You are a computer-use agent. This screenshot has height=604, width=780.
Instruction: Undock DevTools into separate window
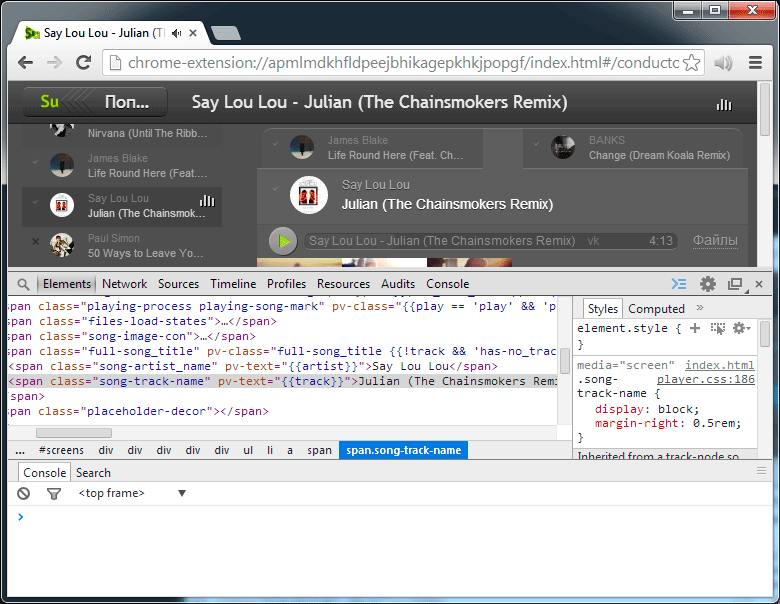pos(735,284)
